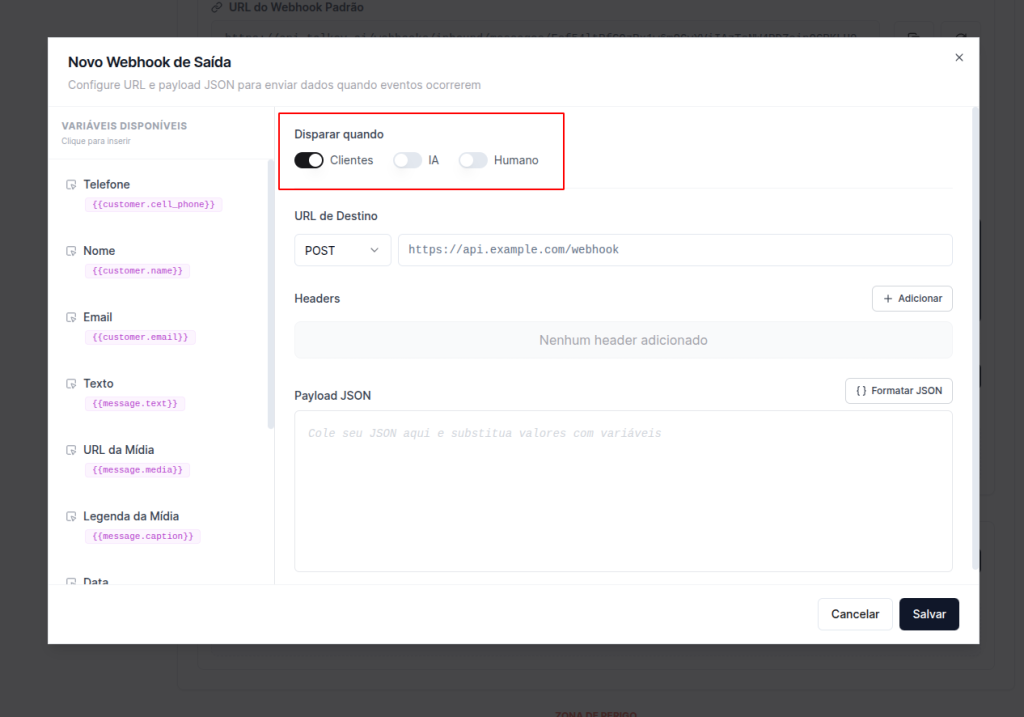Image resolution: width=1024 pixels, height=717 pixels.
Task: Enable the Humano trigger toggle
Action: [472, 160]
